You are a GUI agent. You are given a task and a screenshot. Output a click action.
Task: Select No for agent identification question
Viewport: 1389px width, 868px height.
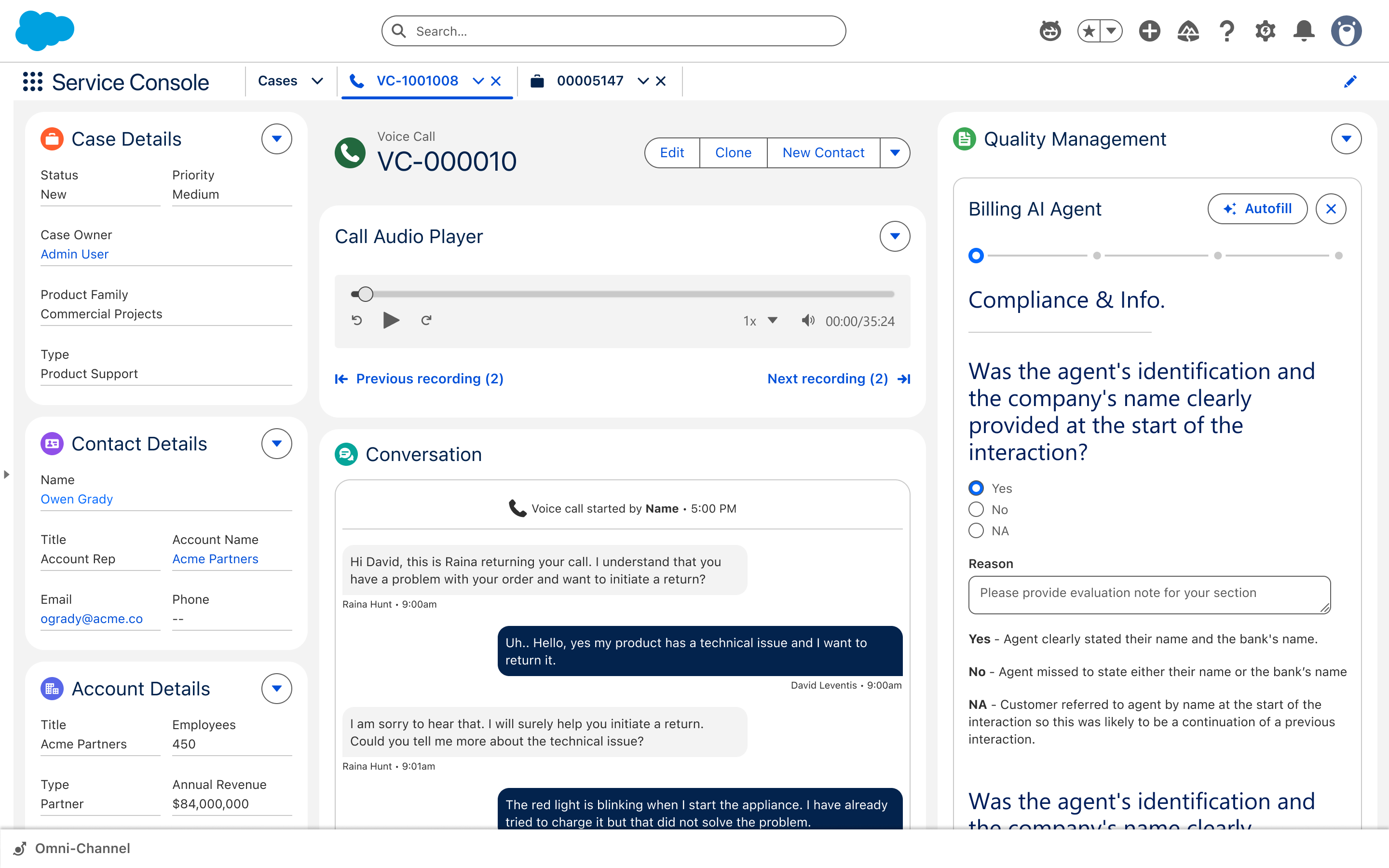pos(976,509)
